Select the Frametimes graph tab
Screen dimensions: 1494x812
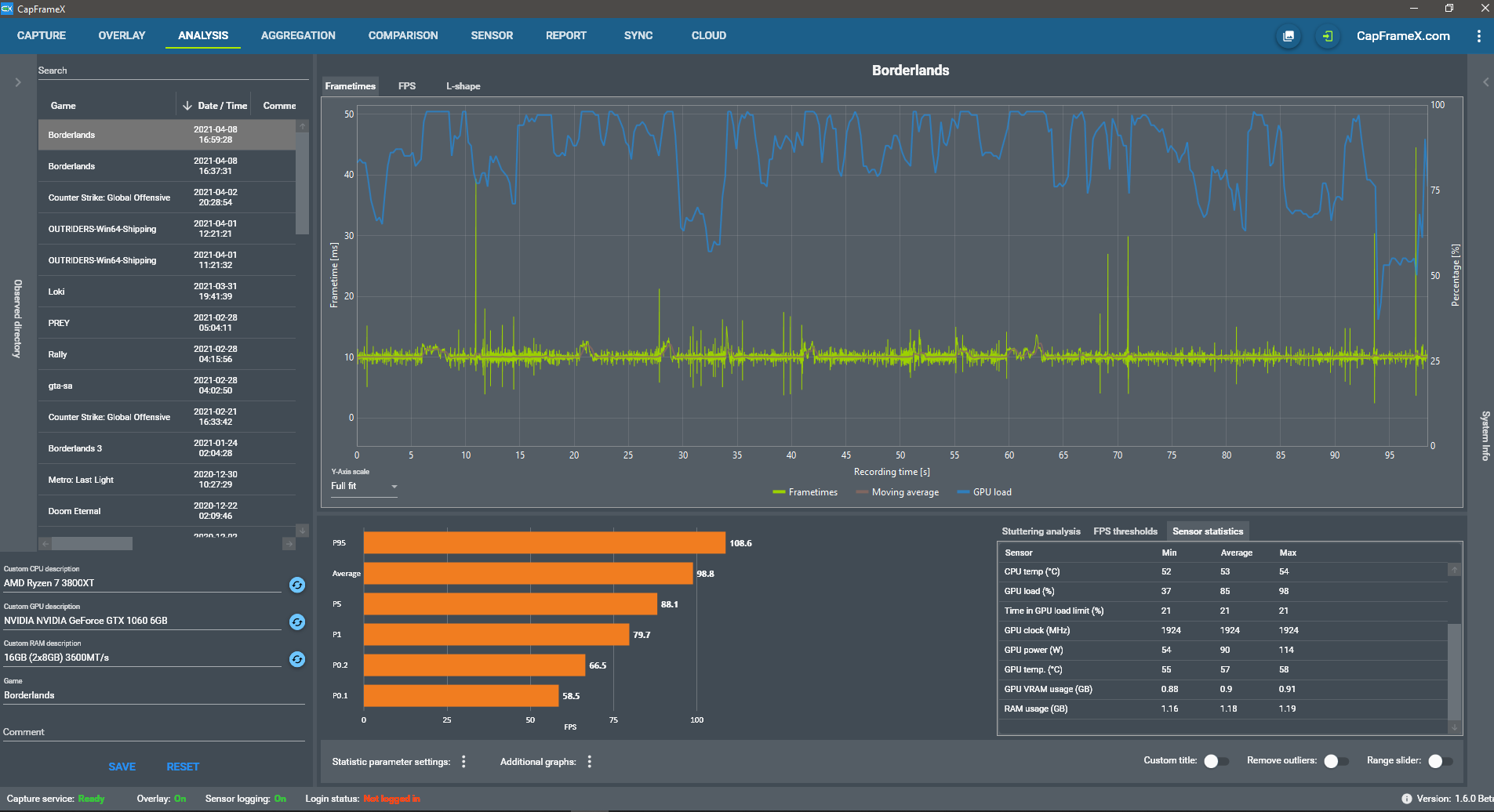(351, 86)
